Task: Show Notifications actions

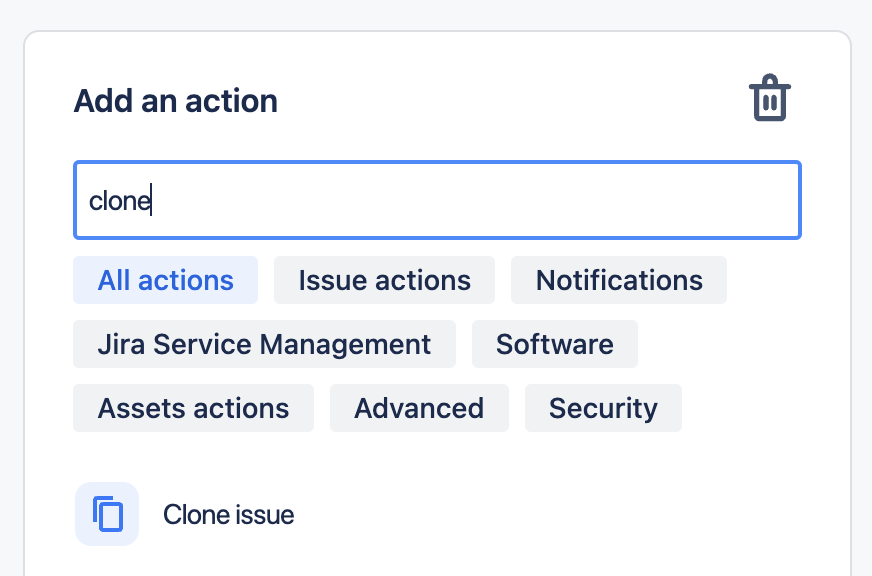Action: click(618, 280)
